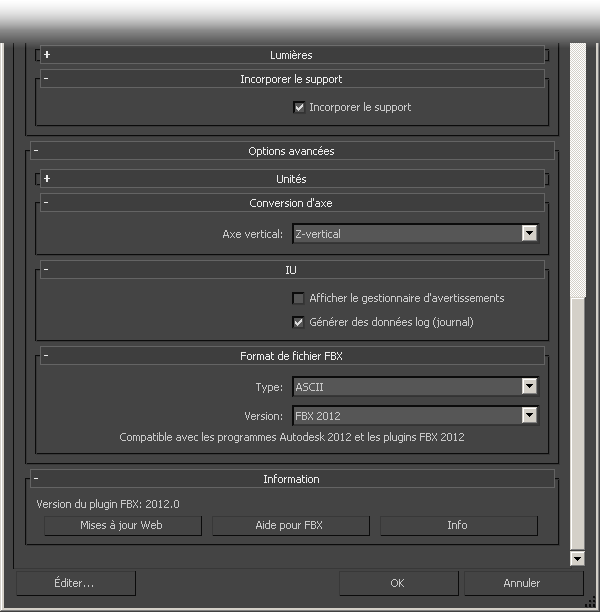
Task: Click the window resize grip corner
Action: click(x=591, y=603)
